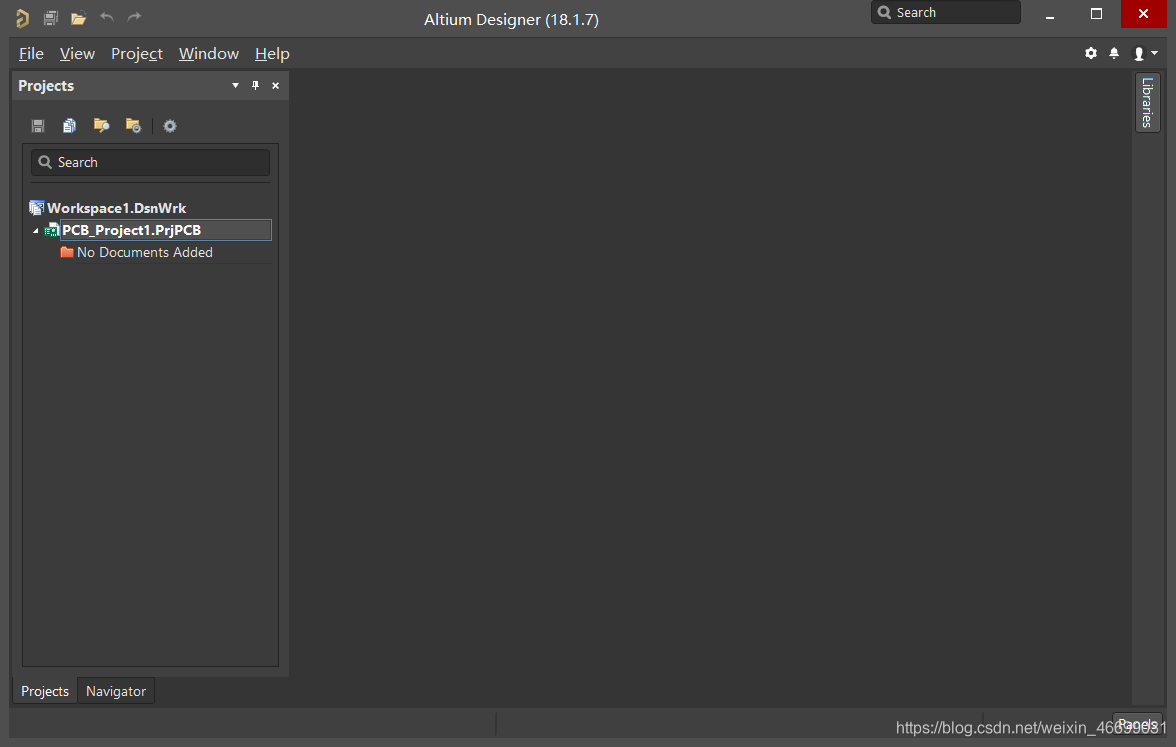Maximize the Altium Designer window

pos(1096,14)
